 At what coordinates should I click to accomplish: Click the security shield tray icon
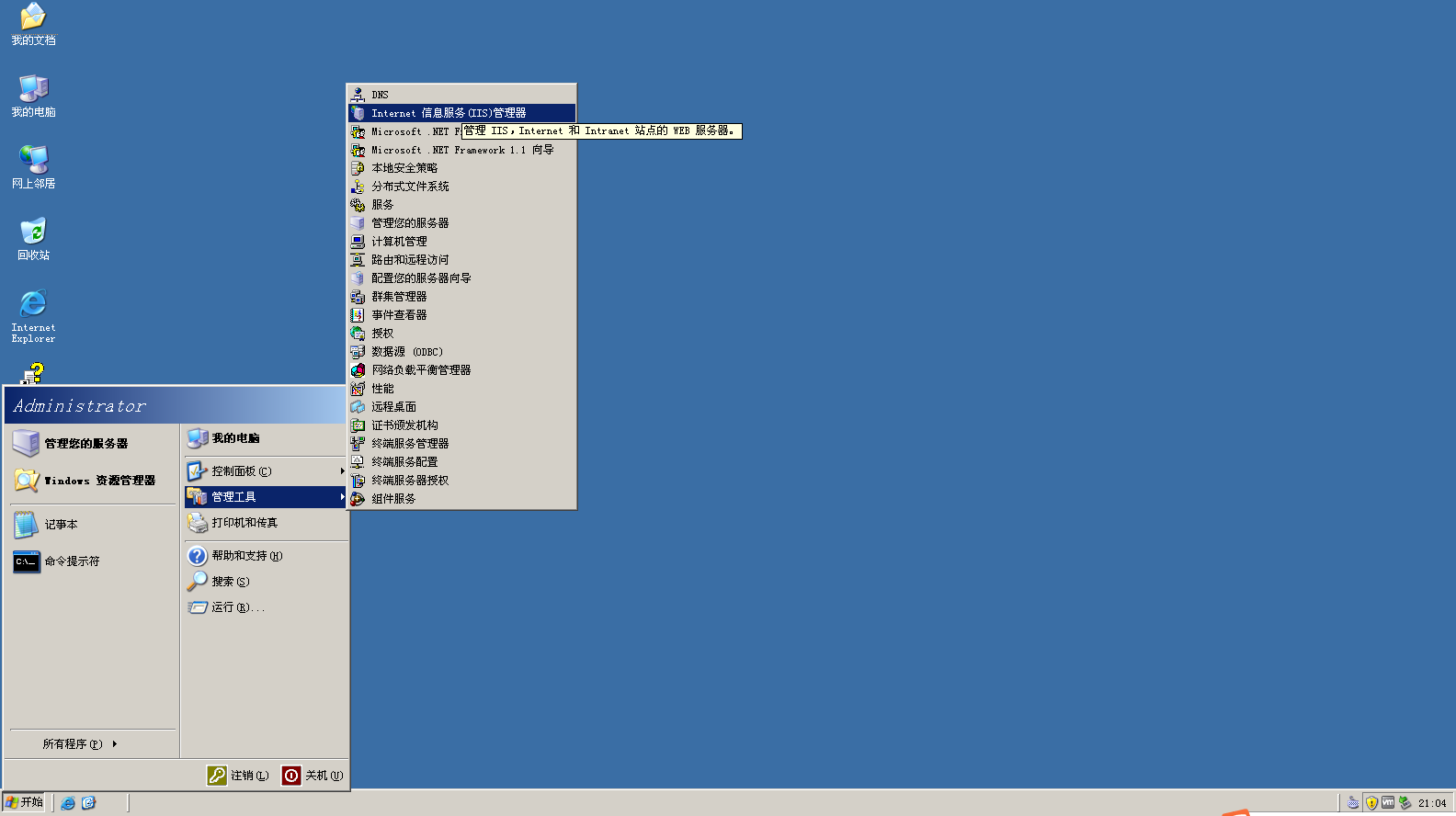coord(1371,803)
